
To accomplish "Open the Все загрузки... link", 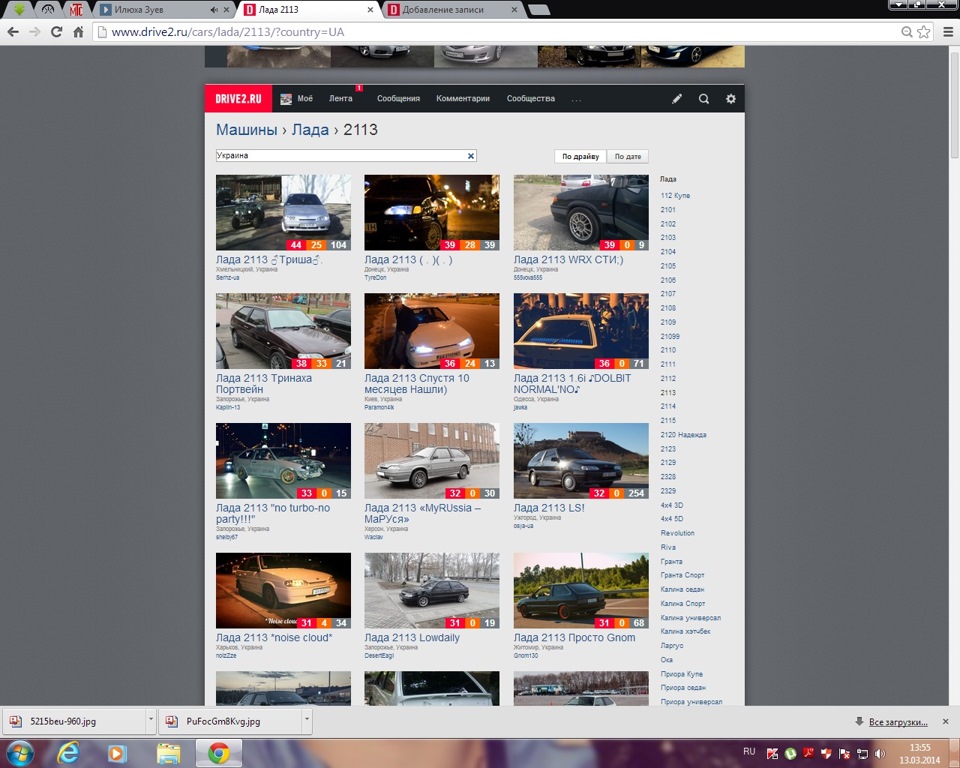I will click(x=898, y=722).
